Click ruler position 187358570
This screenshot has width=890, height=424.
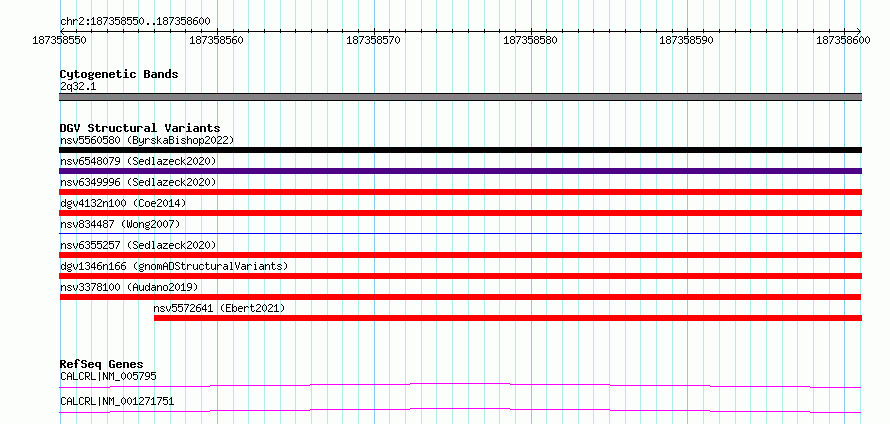click(373, 40)
